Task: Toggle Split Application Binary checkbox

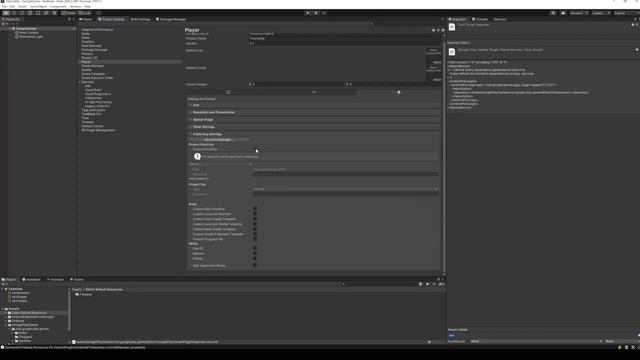Action: tap(255, 265)
